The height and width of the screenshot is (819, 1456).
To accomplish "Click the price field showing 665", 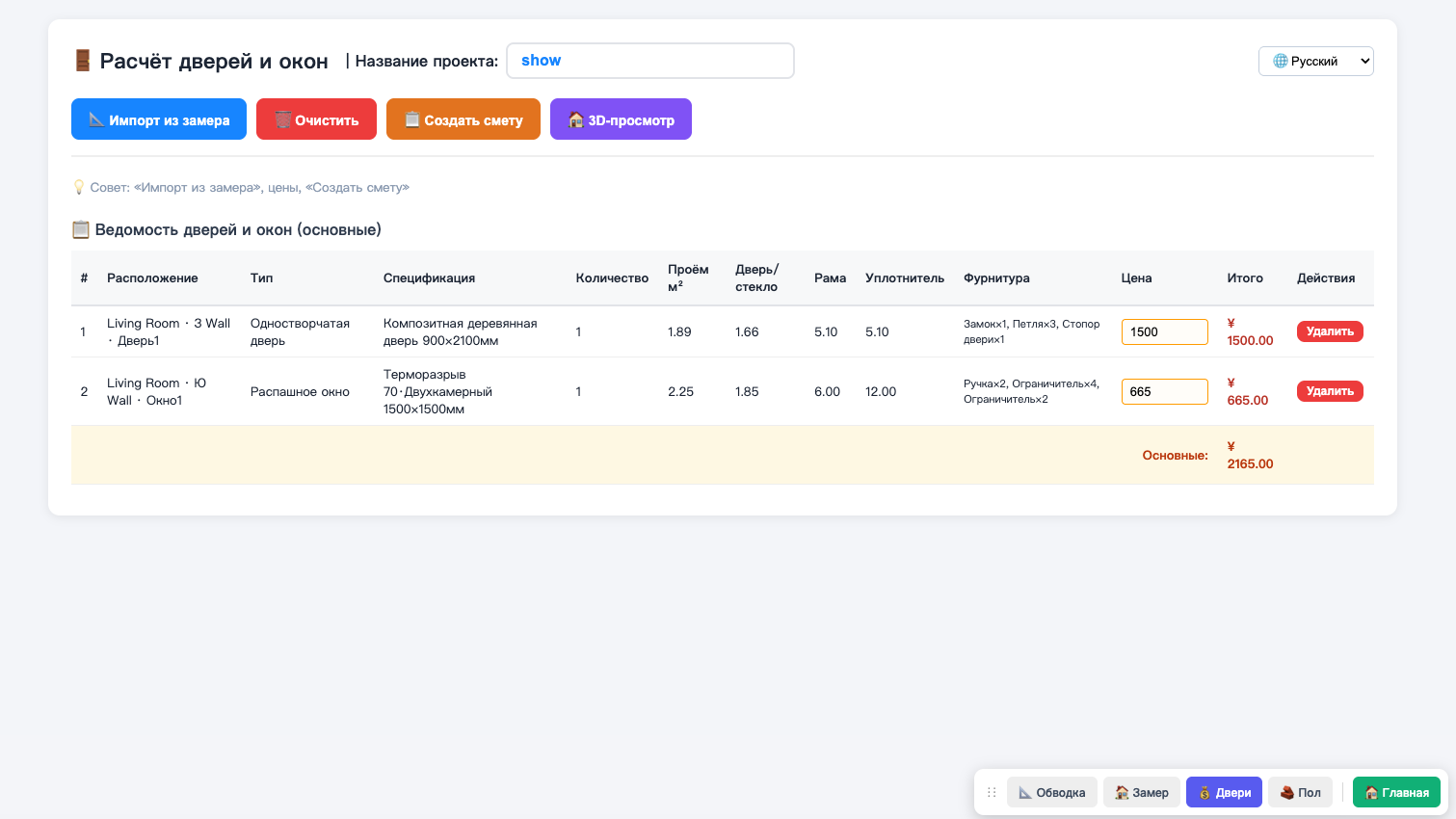I will pos(1164,391).
